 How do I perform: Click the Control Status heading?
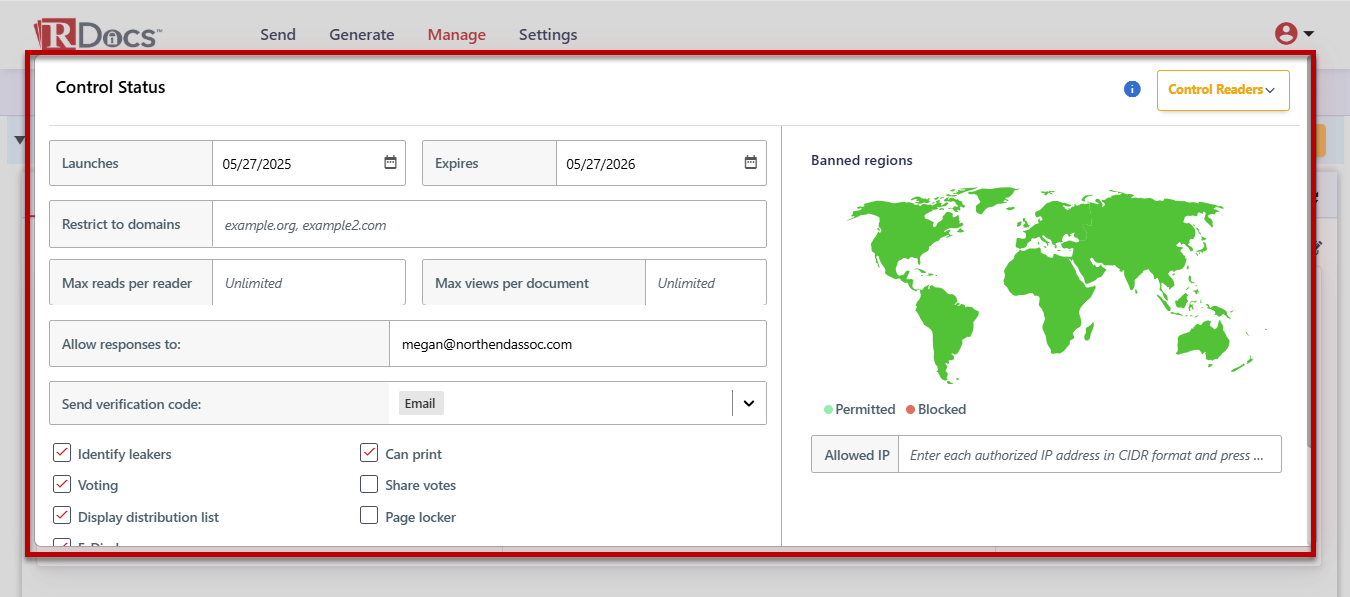pyautogui.click(x=110, y=87)
